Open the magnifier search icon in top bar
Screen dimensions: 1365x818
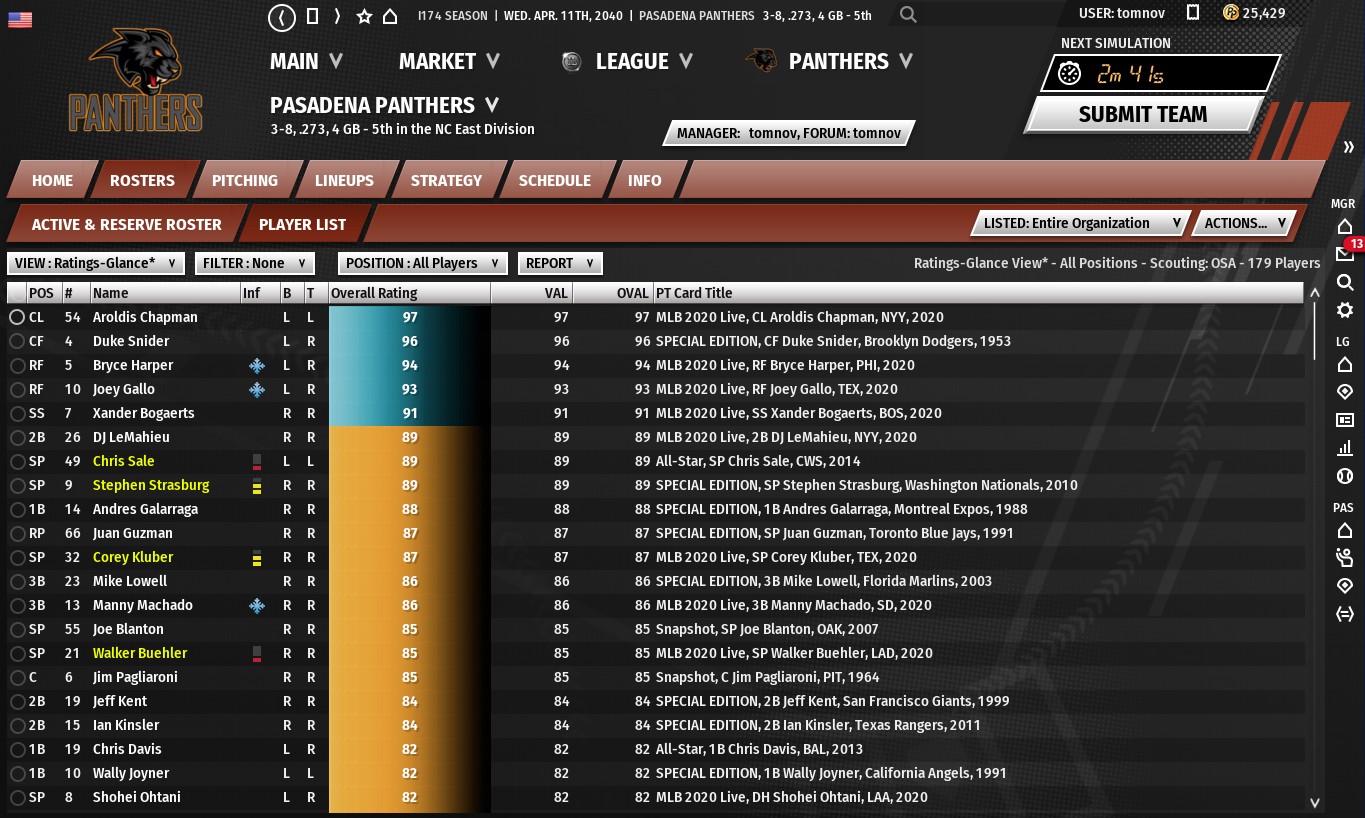pyautogui.click(x=907, y=15)
